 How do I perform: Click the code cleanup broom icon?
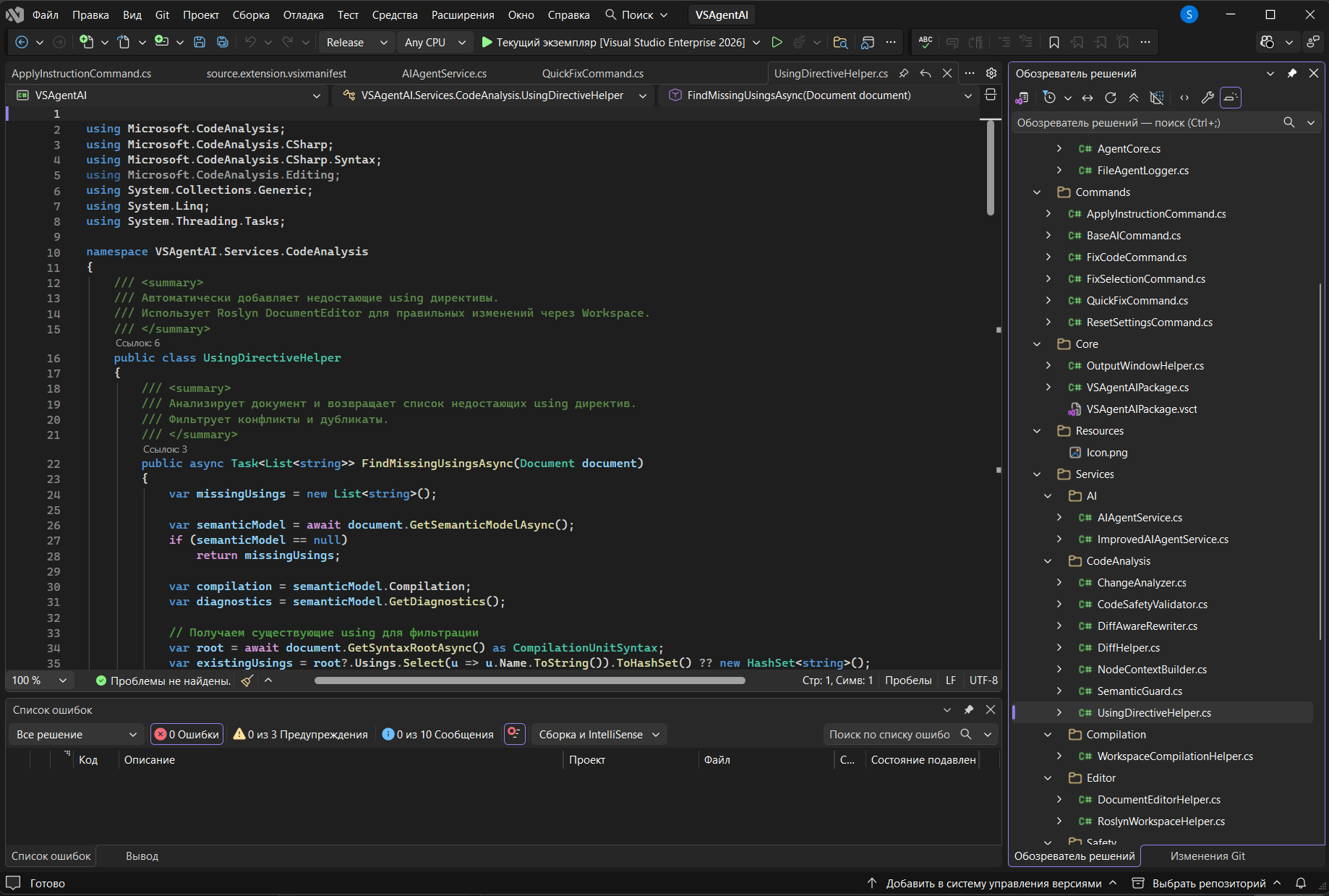(x=247, y=680)
